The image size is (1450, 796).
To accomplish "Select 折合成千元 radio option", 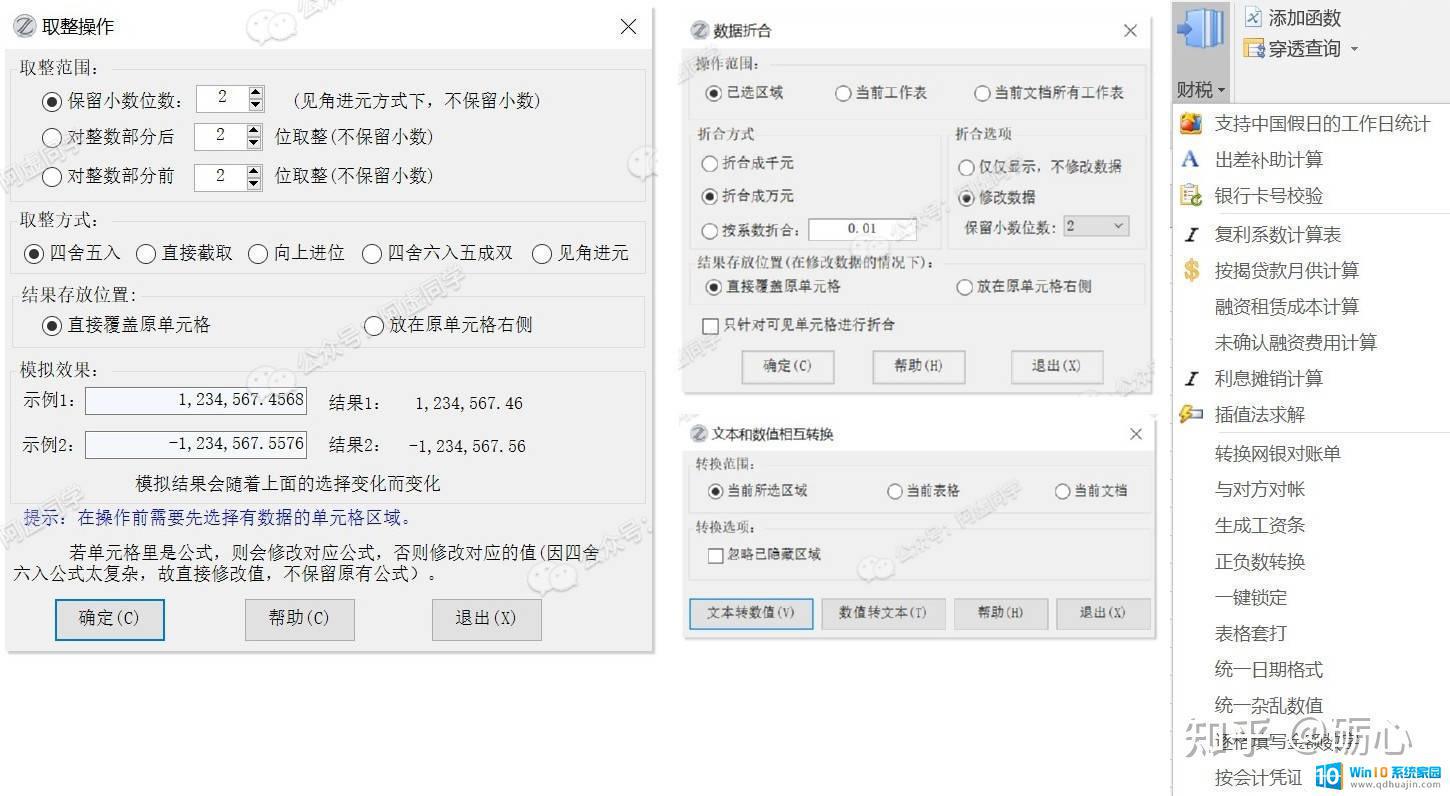I will click(710, 163).
